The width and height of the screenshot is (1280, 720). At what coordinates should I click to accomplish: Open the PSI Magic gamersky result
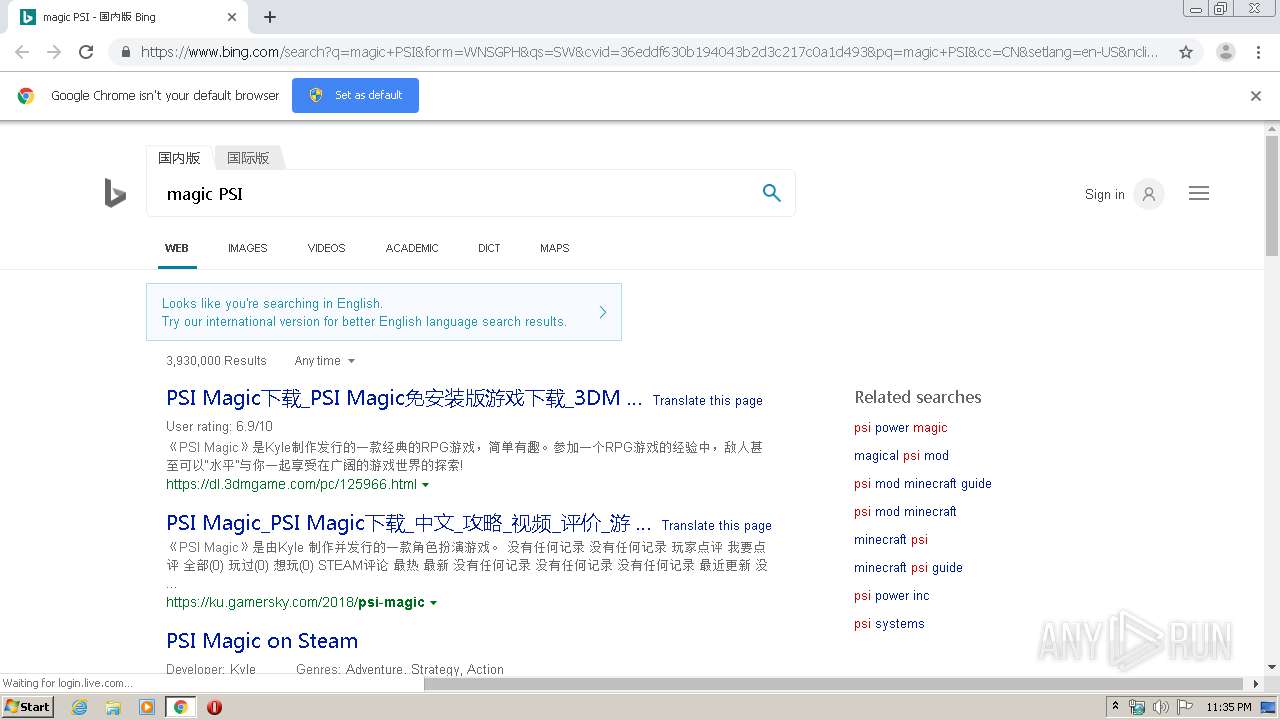[409, 523]
